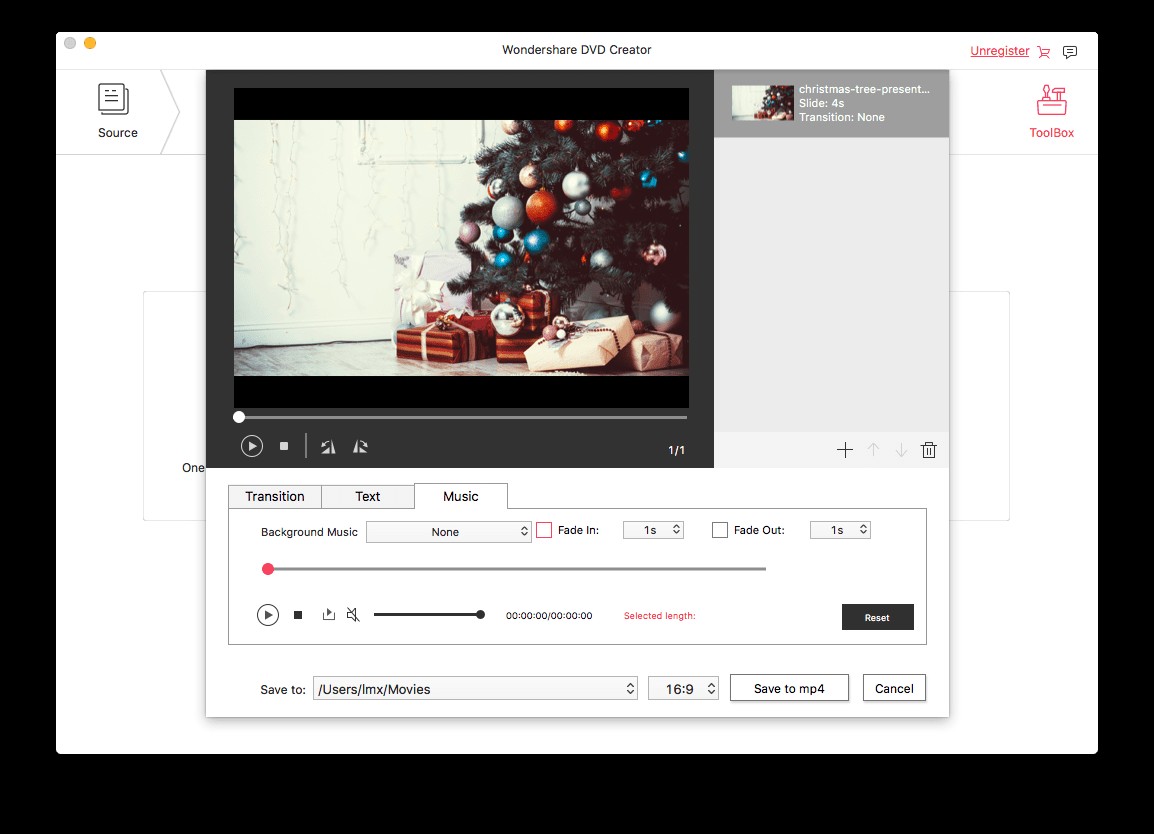Open the Source step icon
The height and width of the screenshot is (834, 1154).
click(x=113, y=99)
